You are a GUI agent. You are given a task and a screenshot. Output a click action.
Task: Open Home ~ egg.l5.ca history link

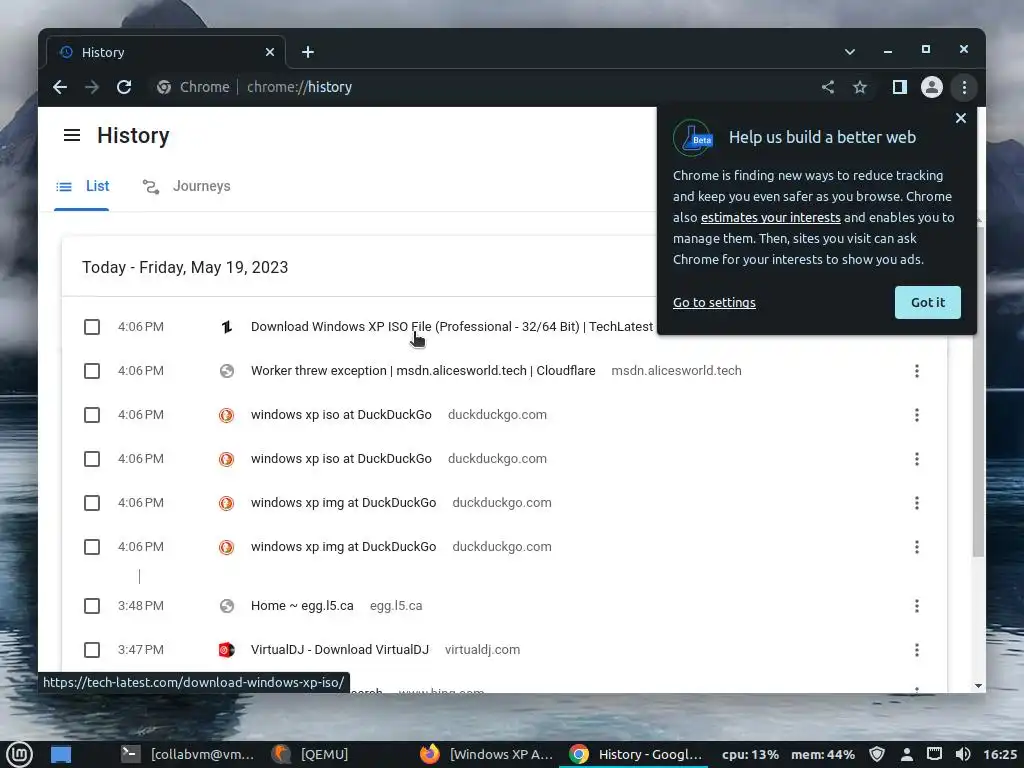pyautogui.click(x=302, y=606)
